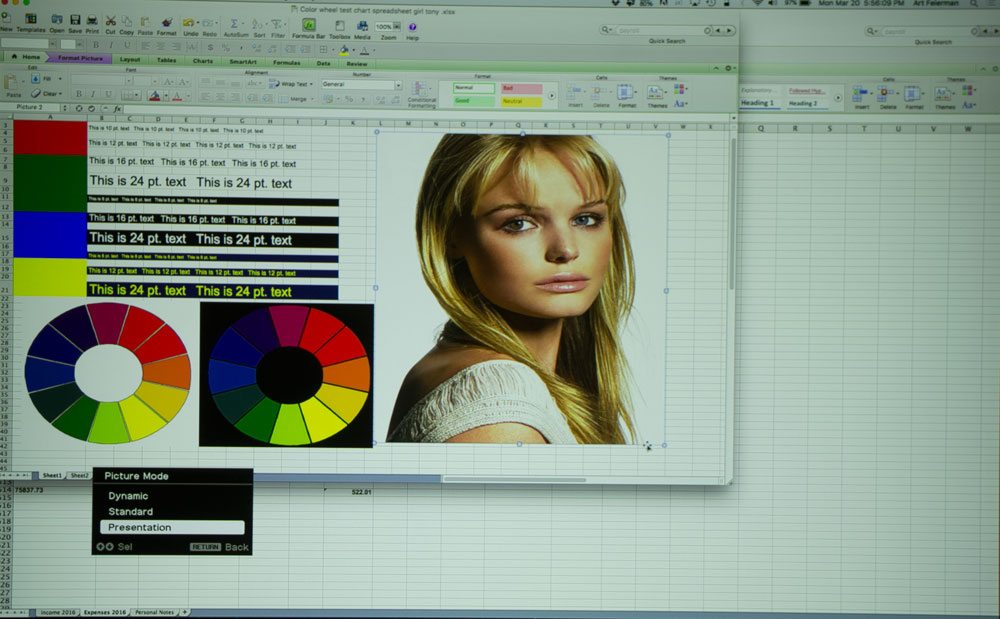
Task: Open the Picture 2 name box dropdown
Action: [x=64, y=108]
